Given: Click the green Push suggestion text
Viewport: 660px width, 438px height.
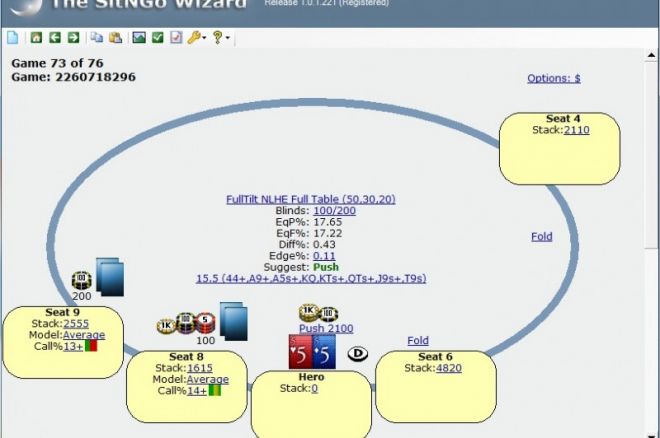Looking at the screenshot, I should pyautogui.click(x=326, y=267).
